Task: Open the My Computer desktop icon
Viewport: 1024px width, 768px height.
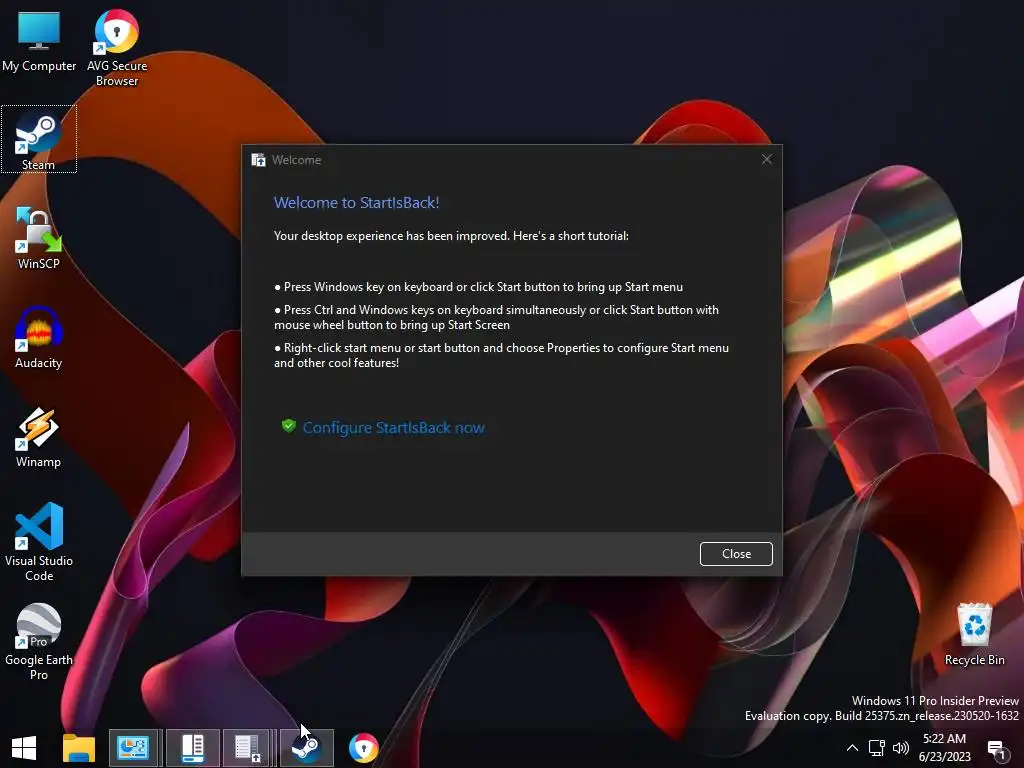Action: (39, 41)
